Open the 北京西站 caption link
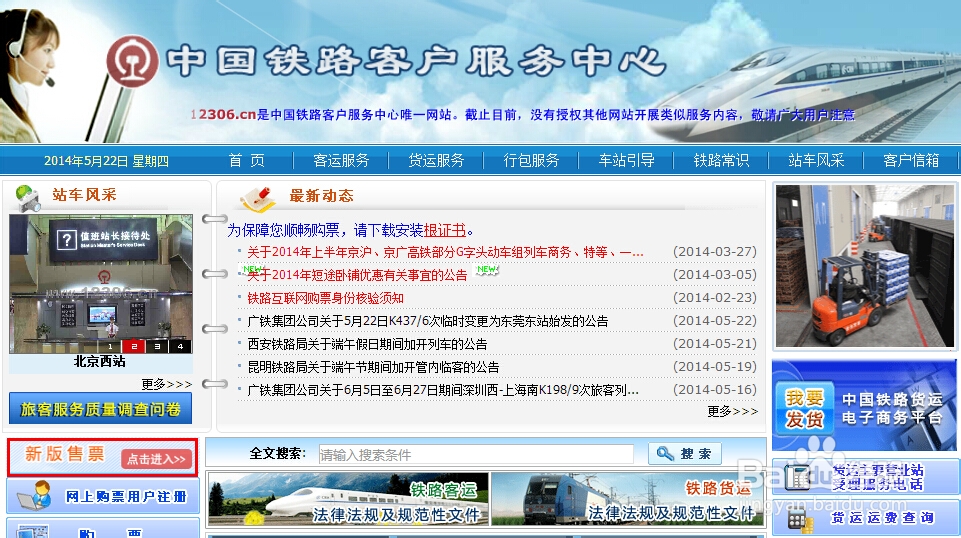961x538 pixels. coord(100,362)
